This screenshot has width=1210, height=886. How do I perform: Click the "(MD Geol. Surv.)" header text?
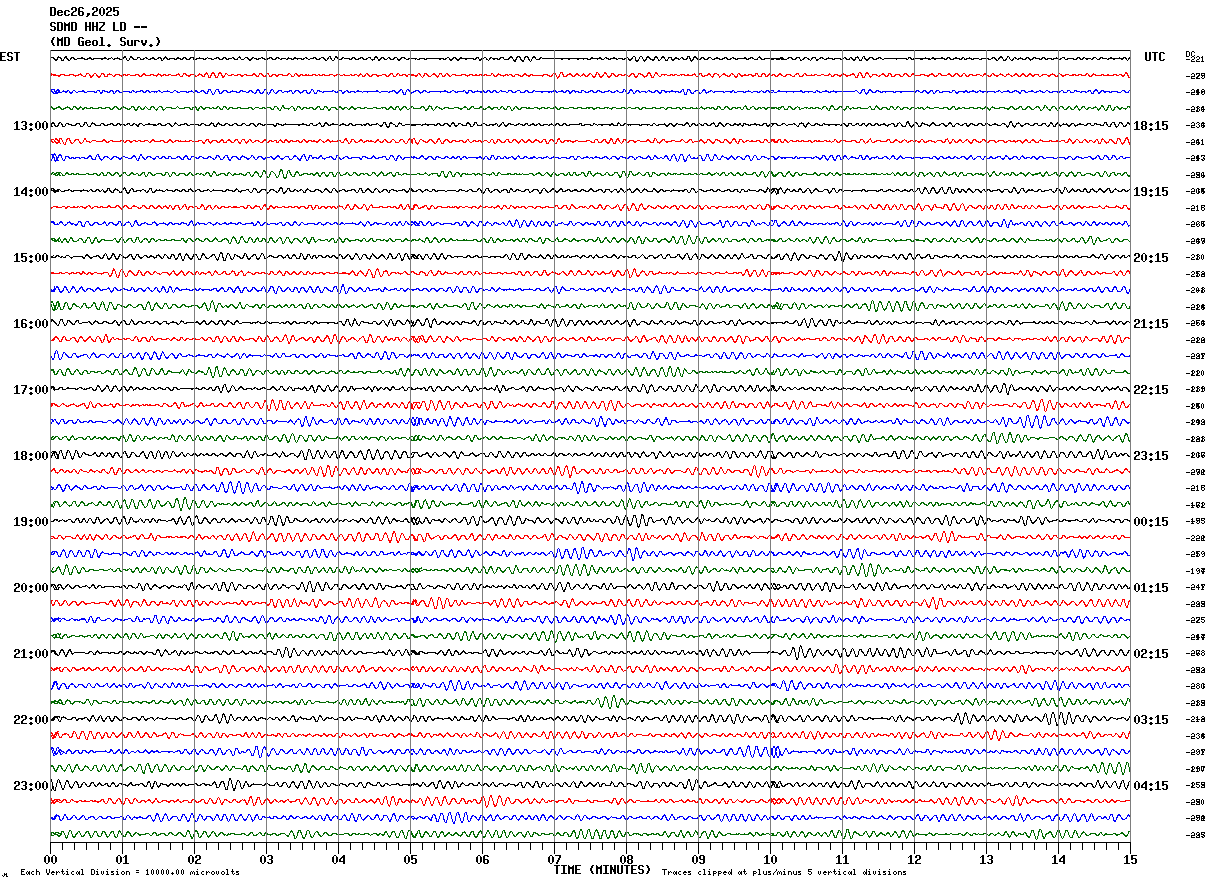point(105,42)
